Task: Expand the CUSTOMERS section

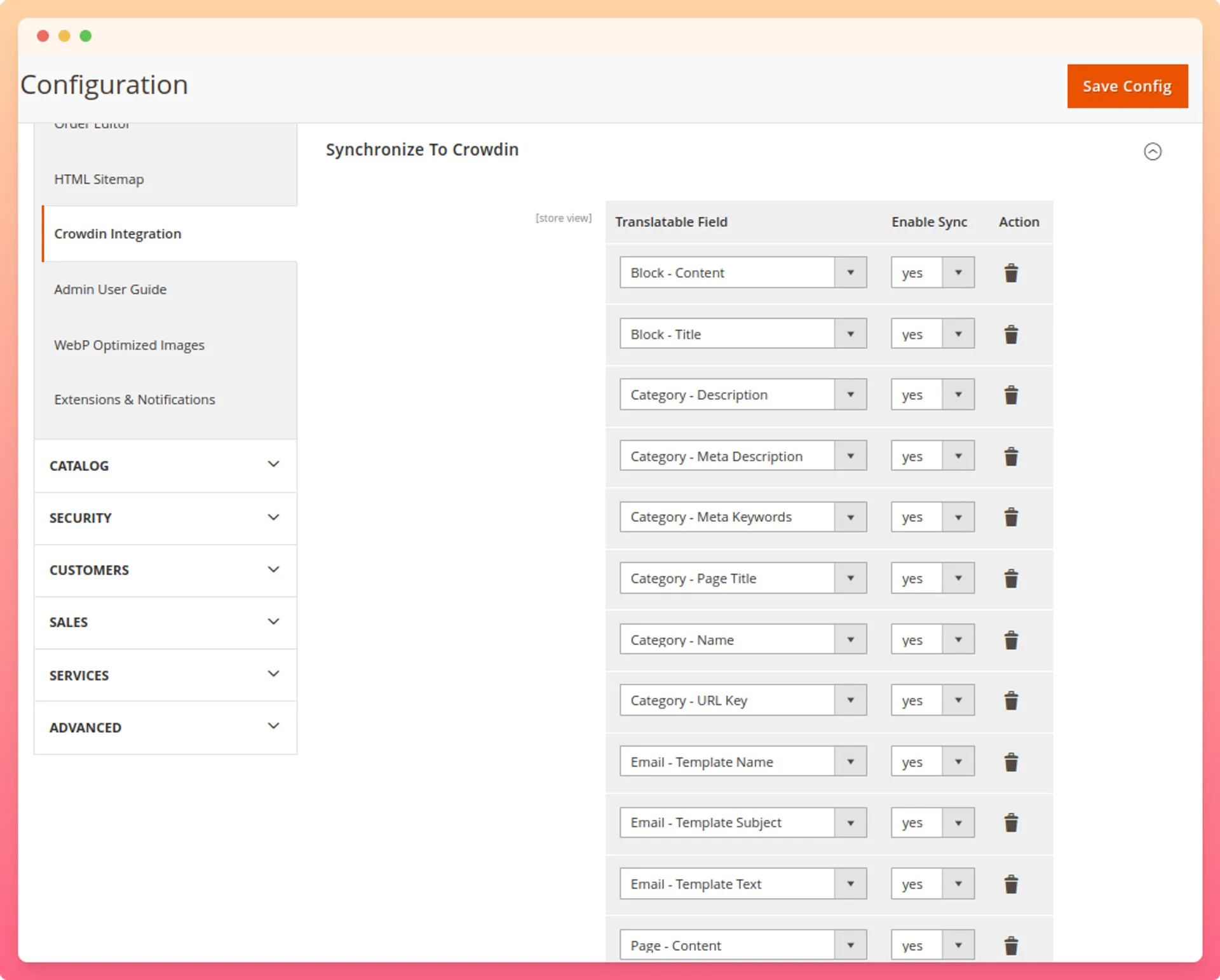Action: point(165,570)
